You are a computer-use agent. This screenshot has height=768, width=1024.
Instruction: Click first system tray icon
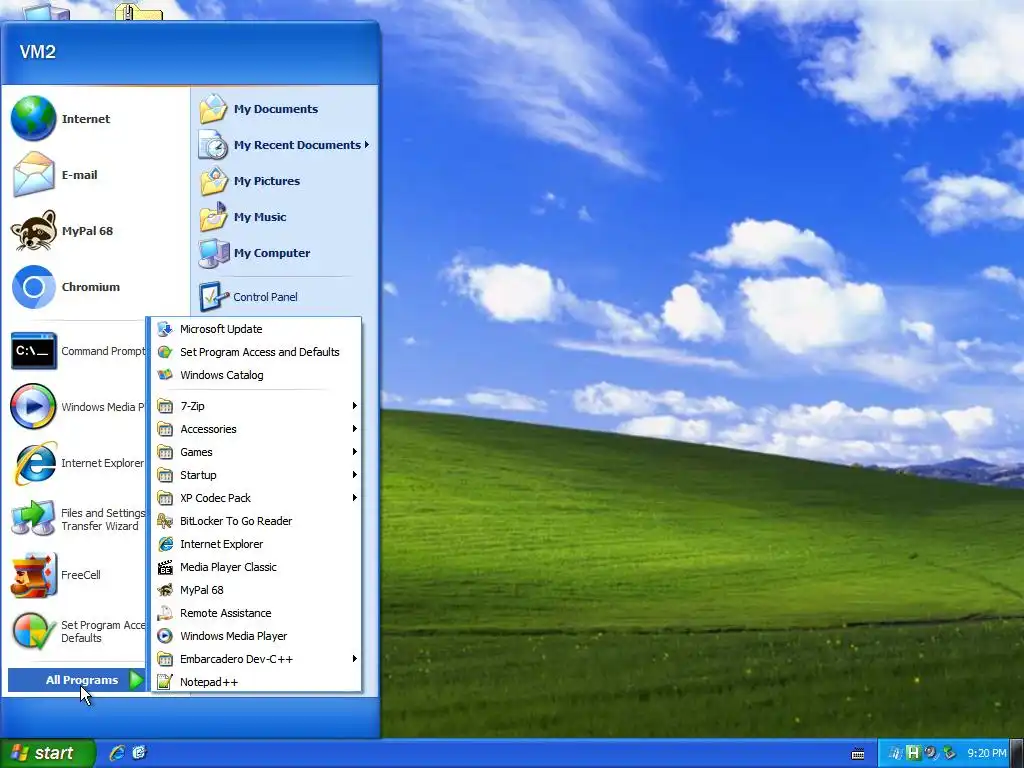point(895,753)
